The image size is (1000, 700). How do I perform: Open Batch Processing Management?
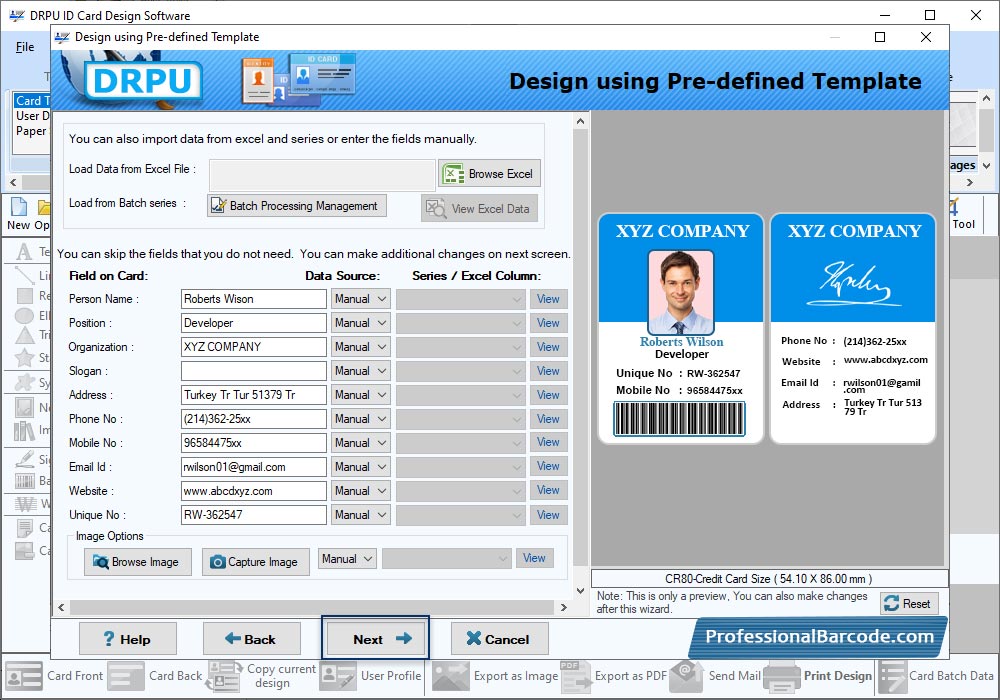click(x=297, y=205)
